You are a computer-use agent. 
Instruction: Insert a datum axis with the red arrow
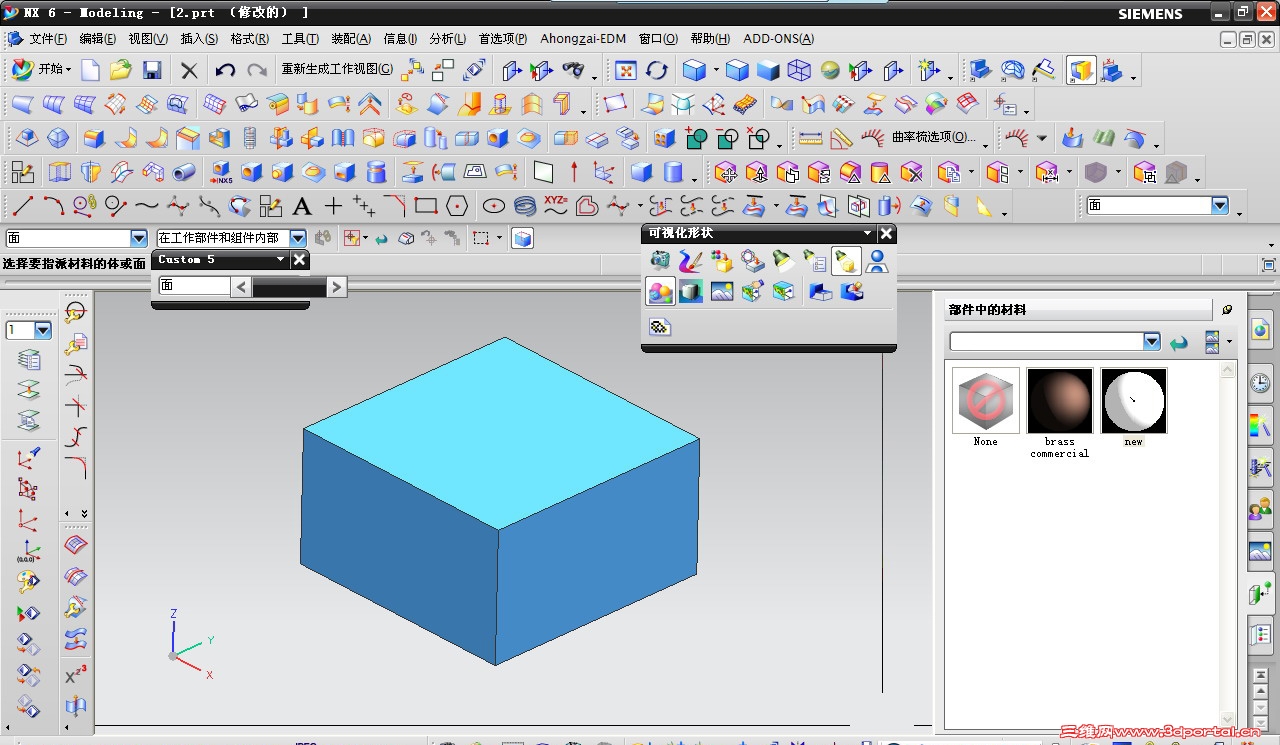pyautogui.click(x=574, y=172)
